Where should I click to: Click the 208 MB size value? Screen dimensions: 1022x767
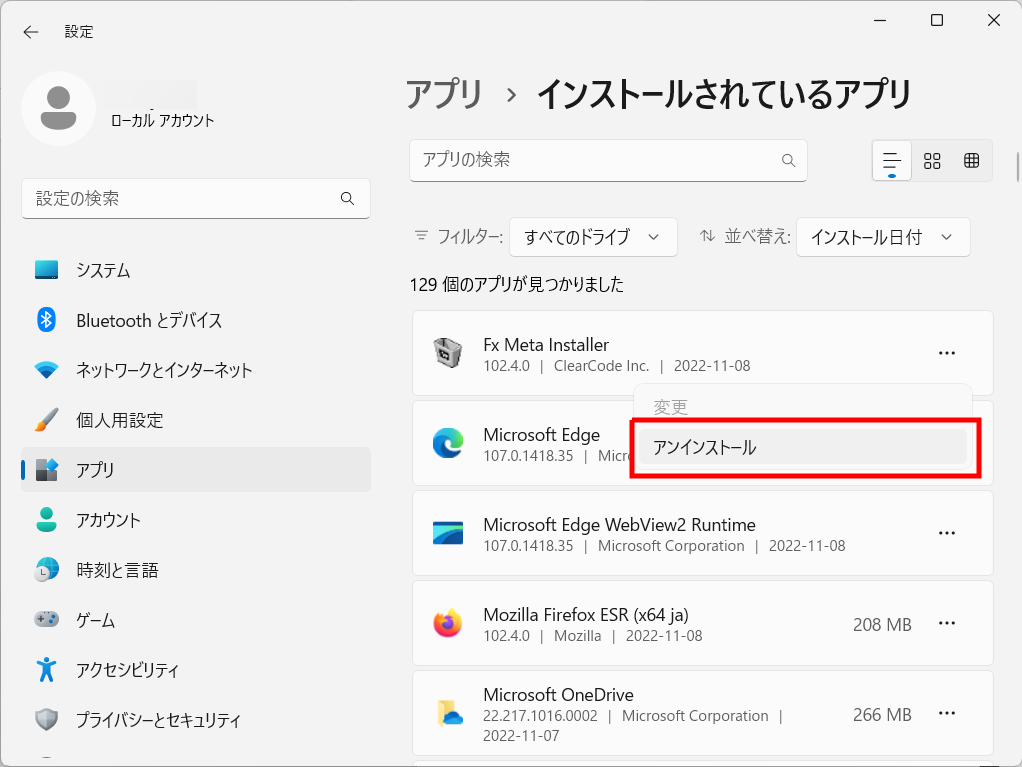click(882, 624)
